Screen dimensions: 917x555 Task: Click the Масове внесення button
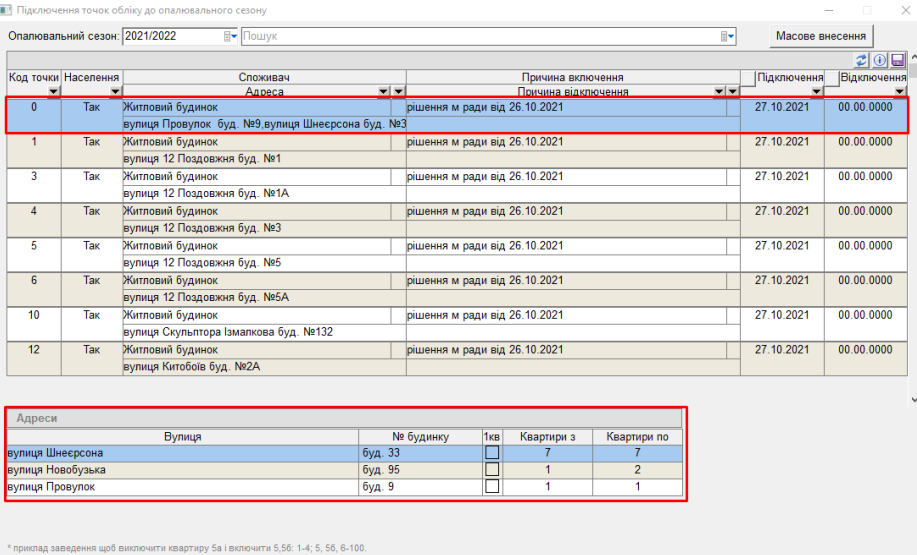[822, 35]
